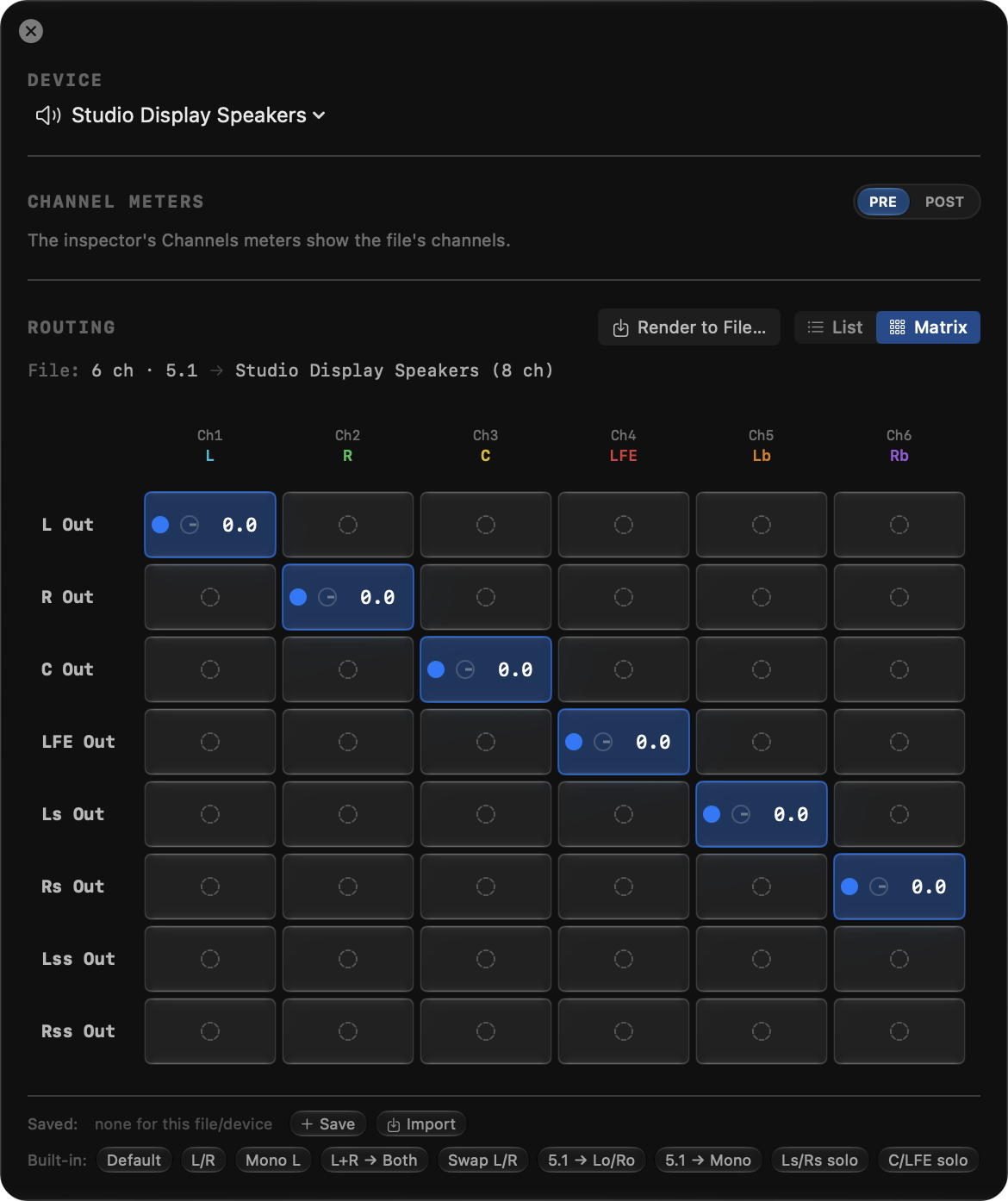
Task: Route Ch1 L to Lss Out
Action: pos(210,959)
